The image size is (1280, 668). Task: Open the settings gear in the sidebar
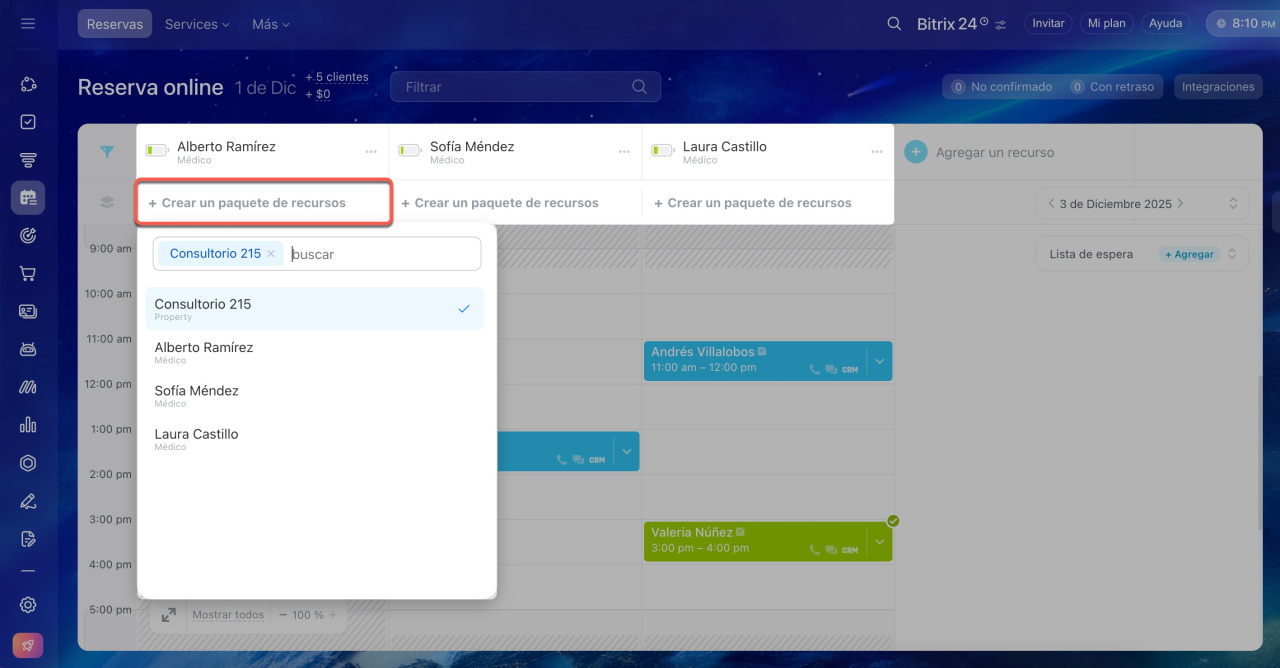click(28, 605)
